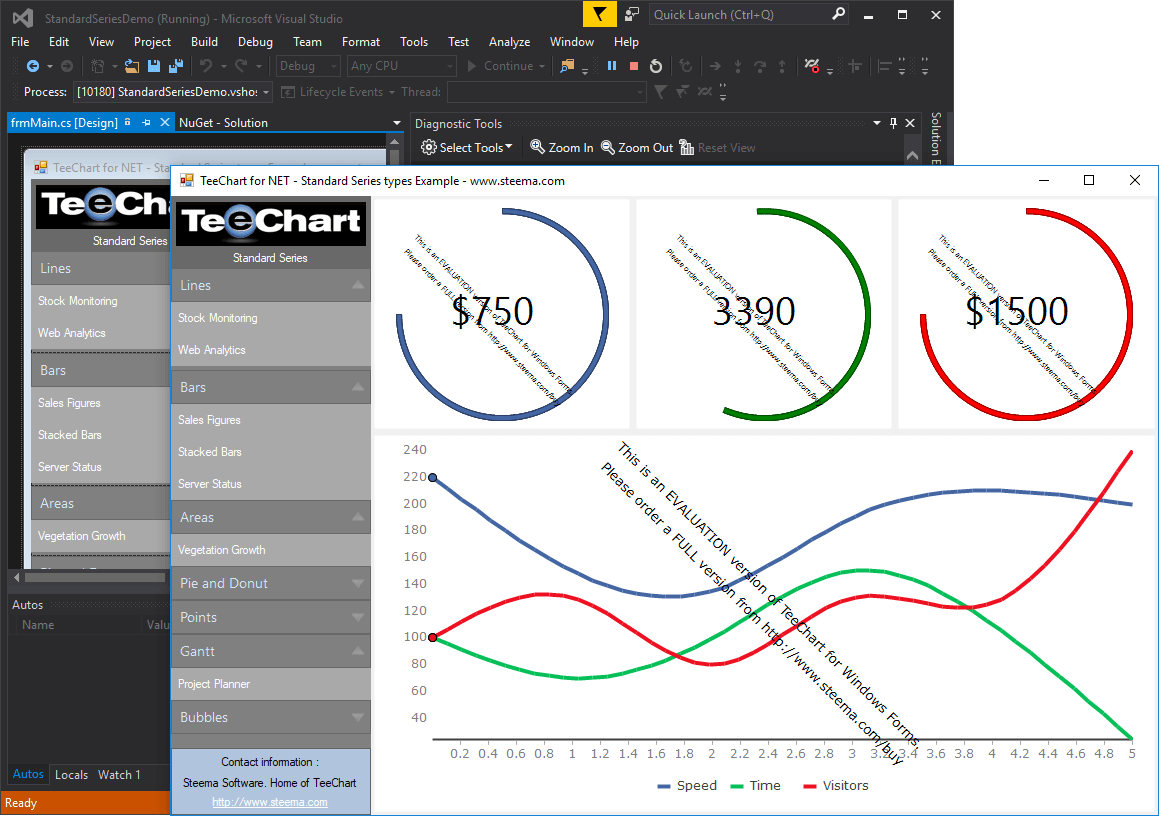Click the red $1500 circular gauge

click(x=1026, y=314)
